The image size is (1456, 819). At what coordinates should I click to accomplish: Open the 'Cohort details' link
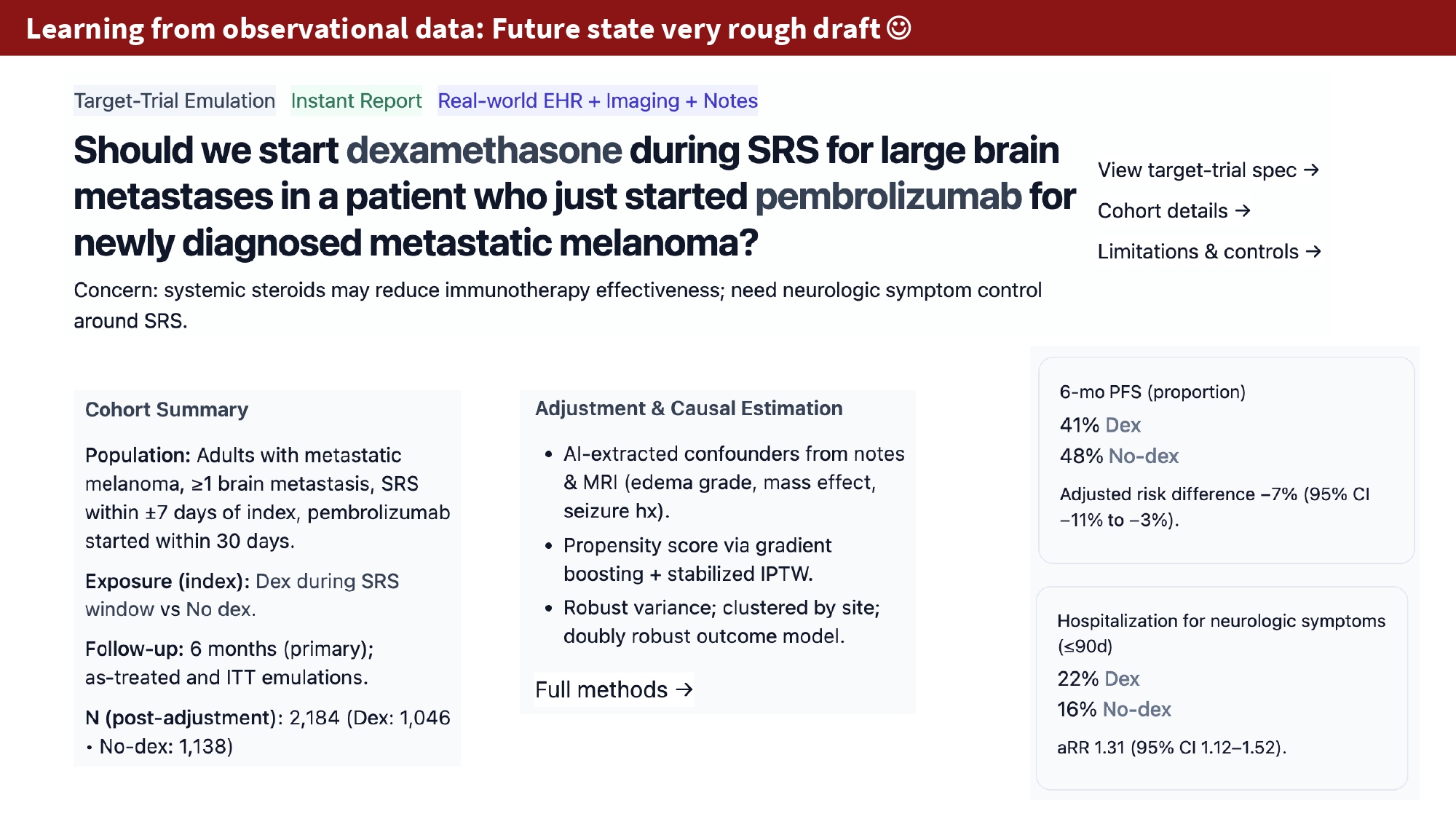pyautogui.click(x=1163, y=210)
